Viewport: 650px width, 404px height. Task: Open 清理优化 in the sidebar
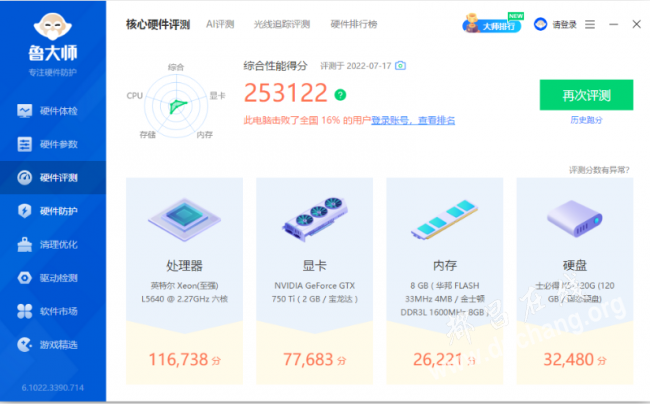[53, 244]
